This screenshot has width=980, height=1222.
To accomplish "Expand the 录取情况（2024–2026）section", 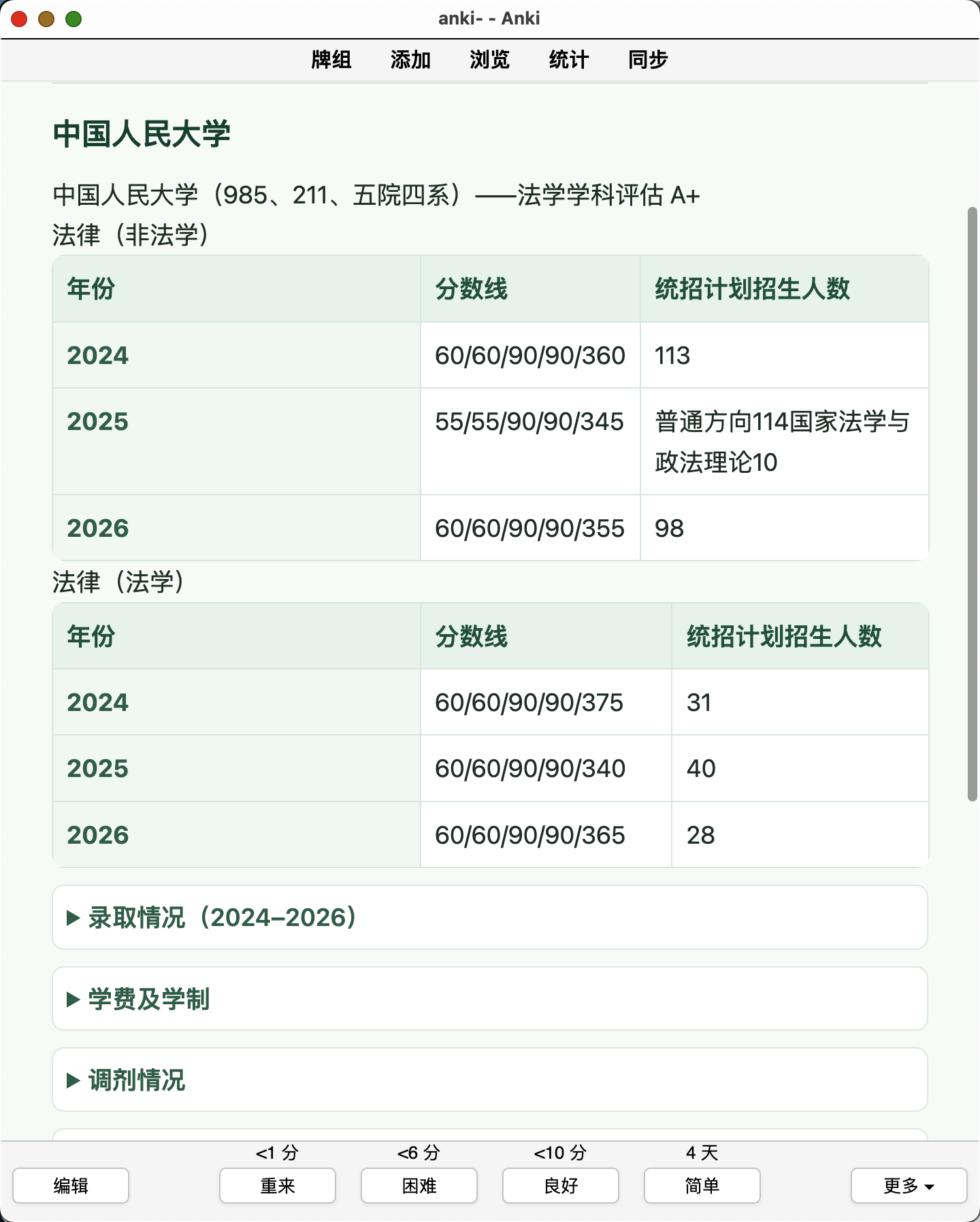I will (490, 917).
